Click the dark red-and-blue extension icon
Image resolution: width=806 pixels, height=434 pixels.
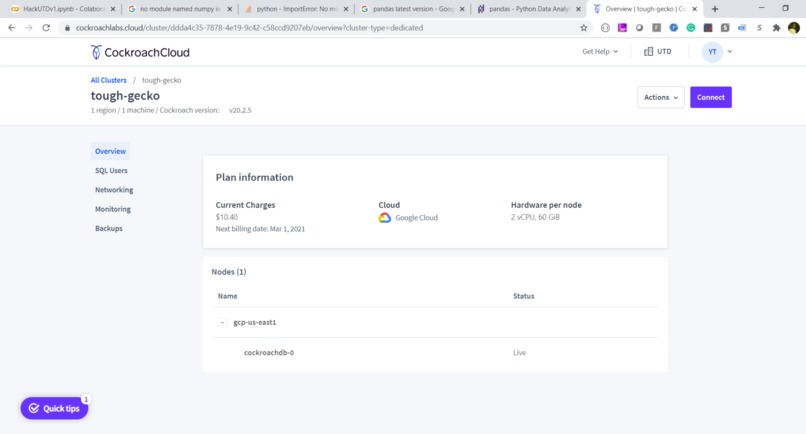click(x=708, y=28)
